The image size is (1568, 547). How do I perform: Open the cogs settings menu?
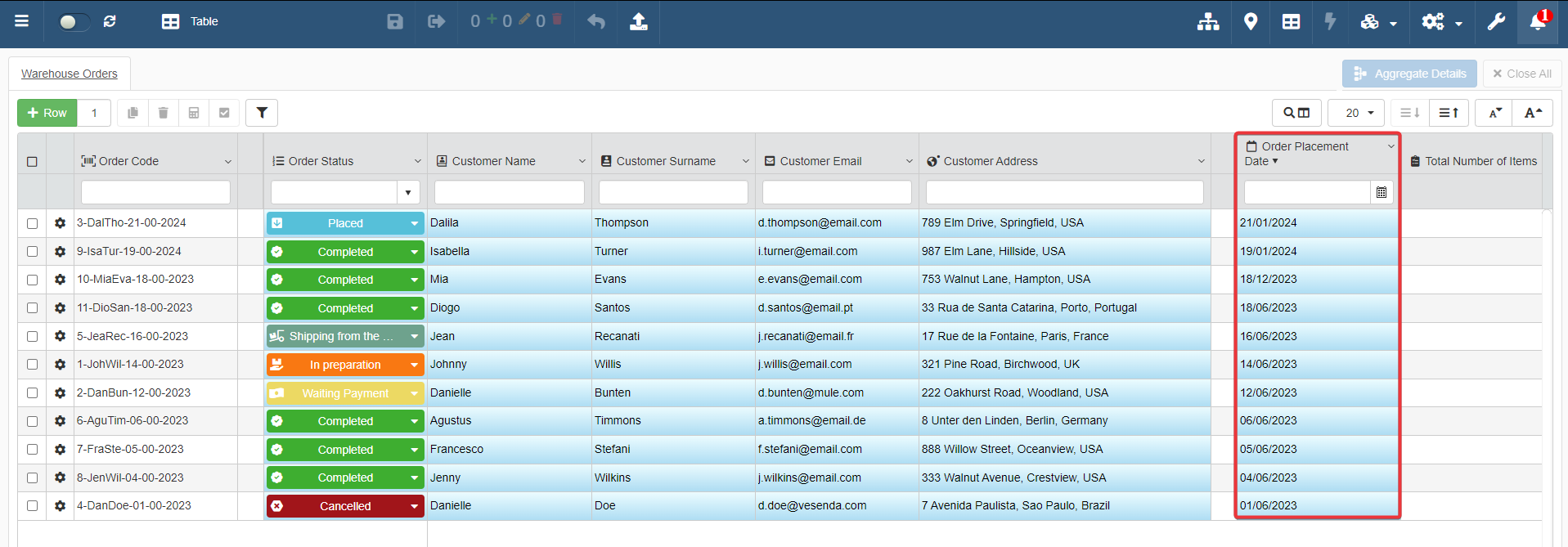click(1440, 22)
